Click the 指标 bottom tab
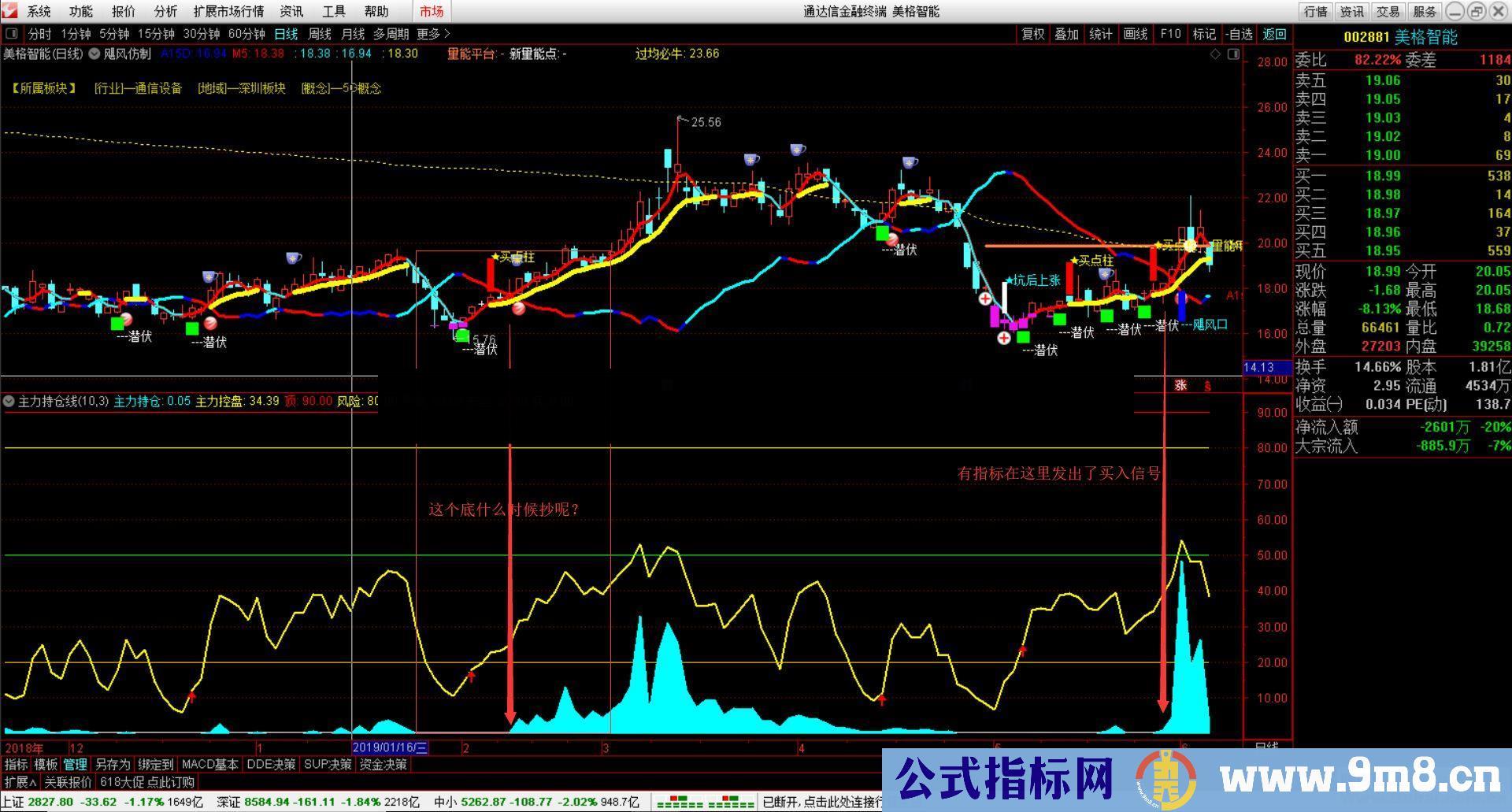 coord(16,764)
